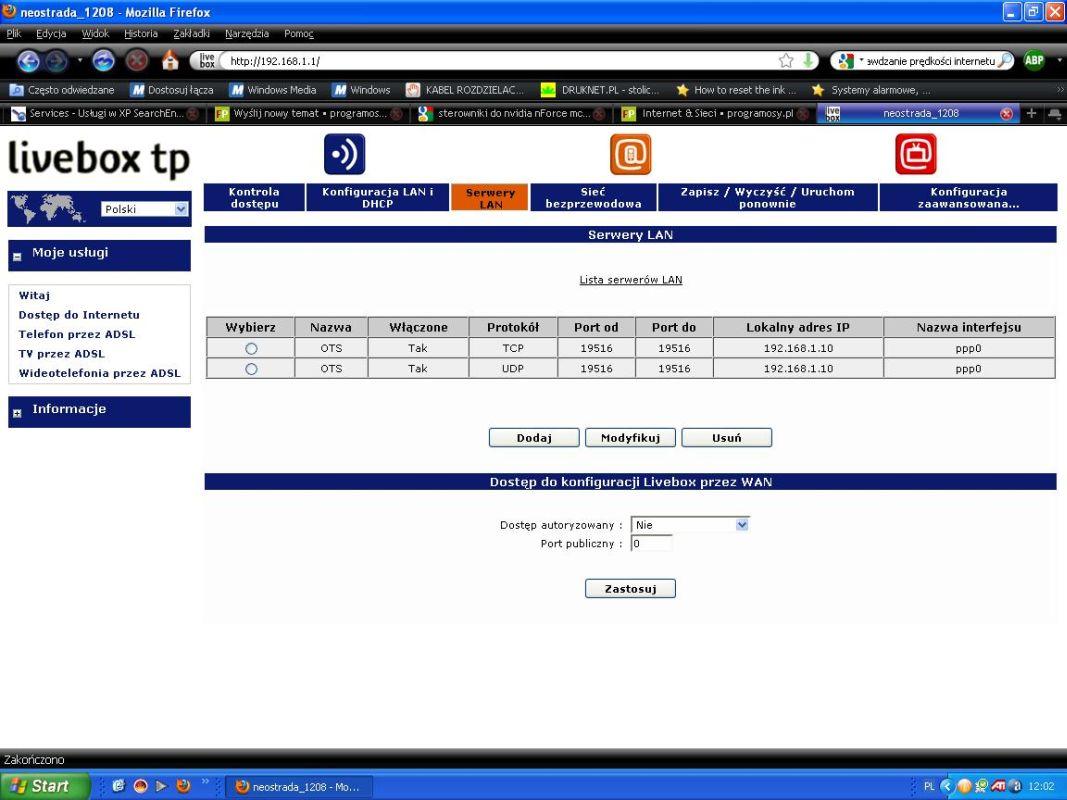Open TV przez ADSL link

62,354
